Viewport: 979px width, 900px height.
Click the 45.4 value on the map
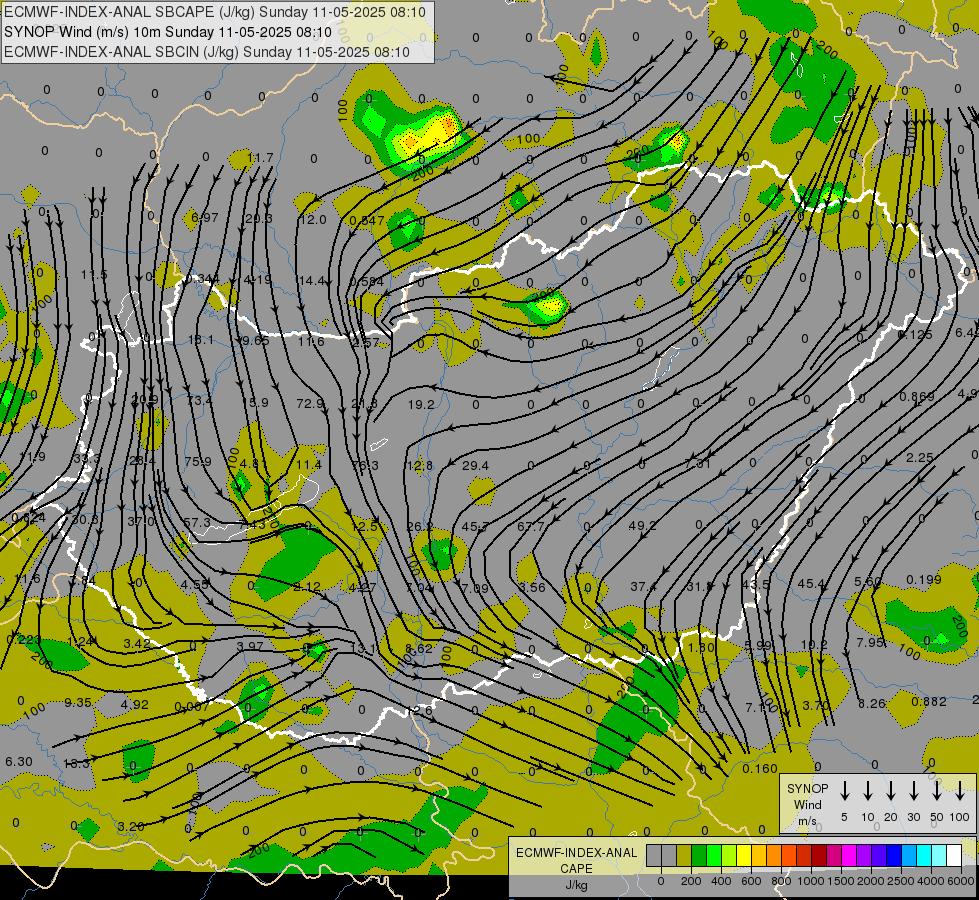click(x=811, y=583)
